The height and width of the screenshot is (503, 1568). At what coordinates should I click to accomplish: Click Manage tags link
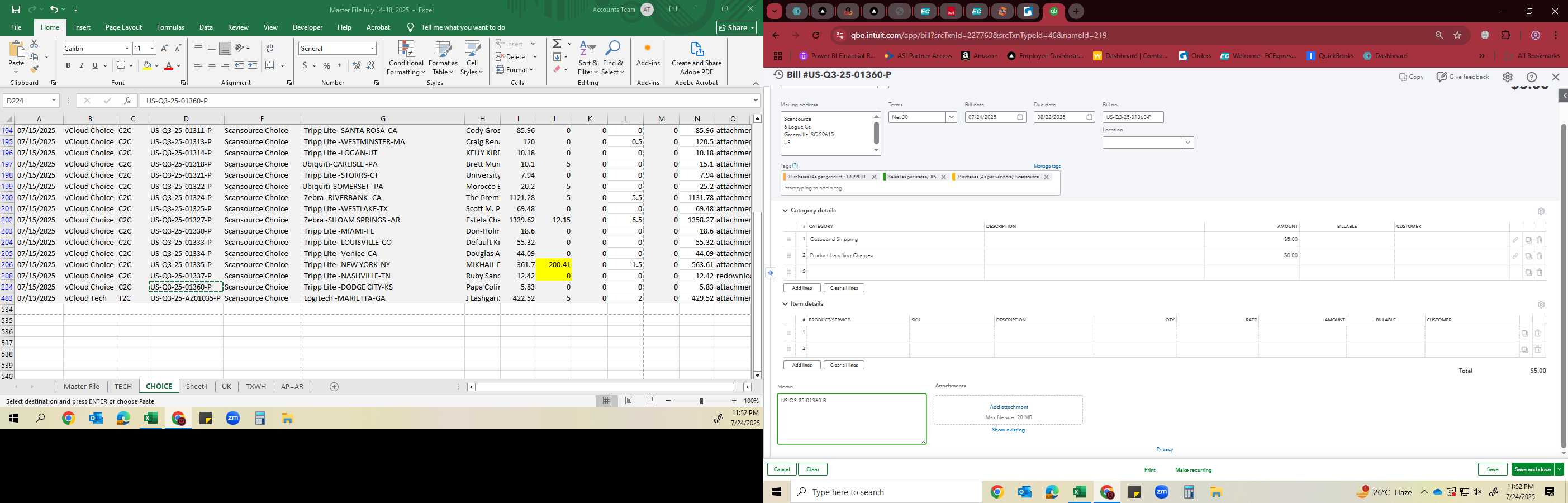1047,166
